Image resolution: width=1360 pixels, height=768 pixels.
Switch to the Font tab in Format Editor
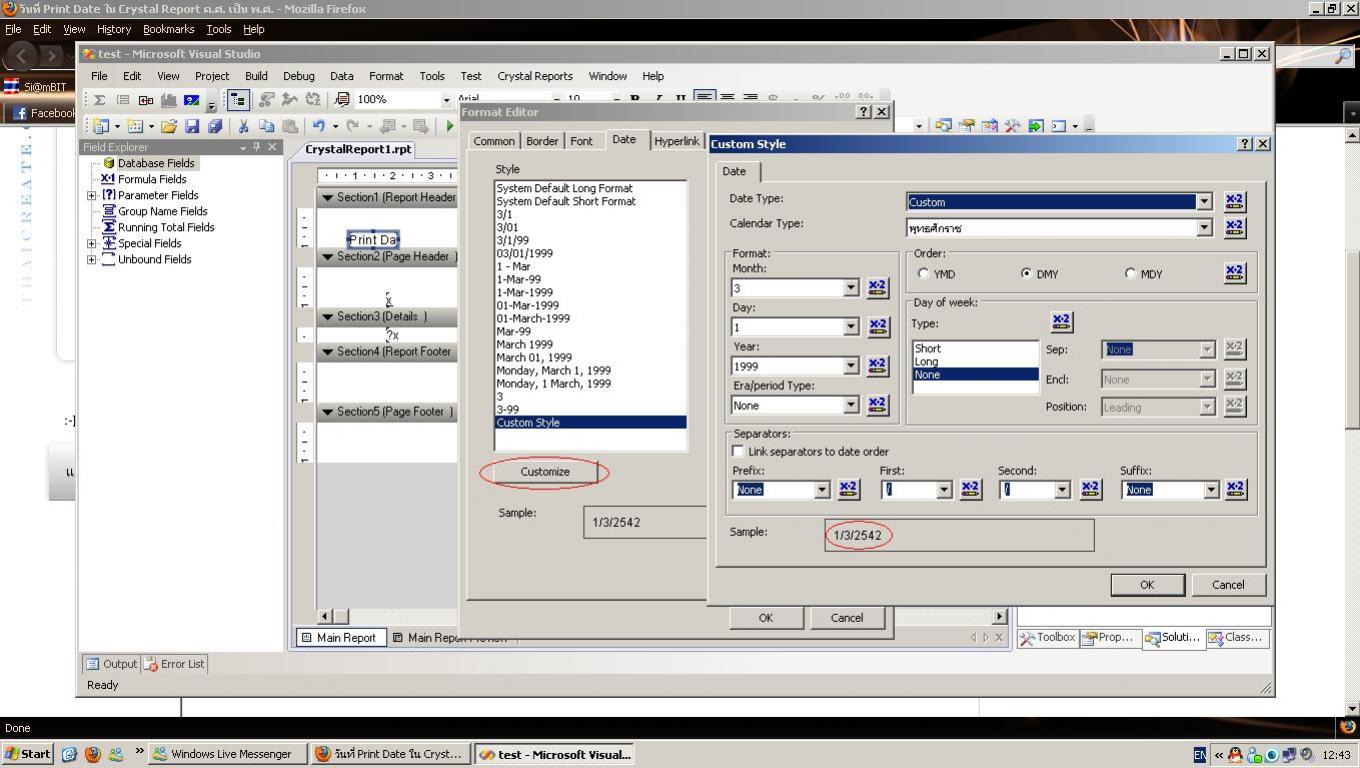pos(581,141)
